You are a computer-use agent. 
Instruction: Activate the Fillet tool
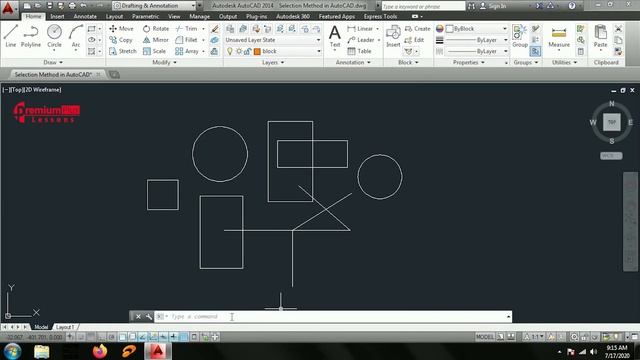(186, 40)
